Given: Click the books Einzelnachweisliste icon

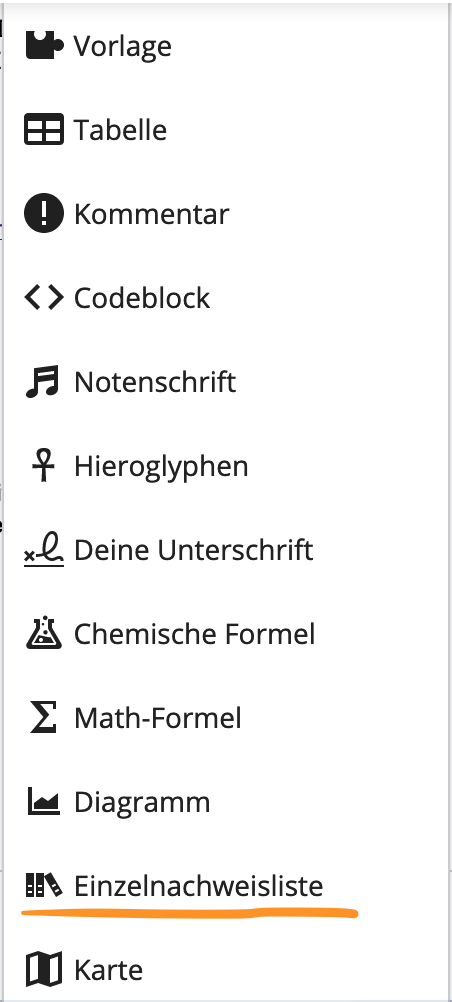Looking at the screenshot, I should [44, 885].
